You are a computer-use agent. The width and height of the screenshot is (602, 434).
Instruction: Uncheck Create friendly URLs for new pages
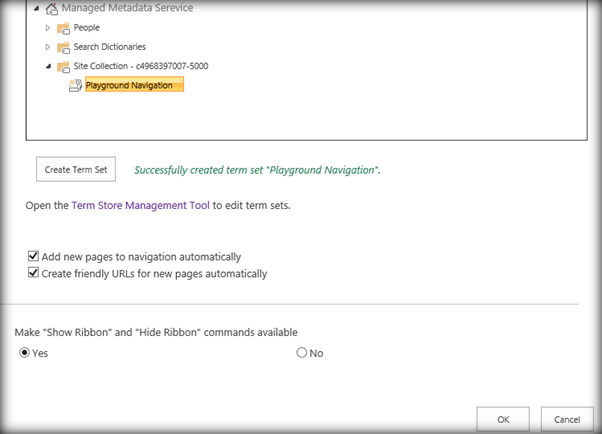click(33, 273)
